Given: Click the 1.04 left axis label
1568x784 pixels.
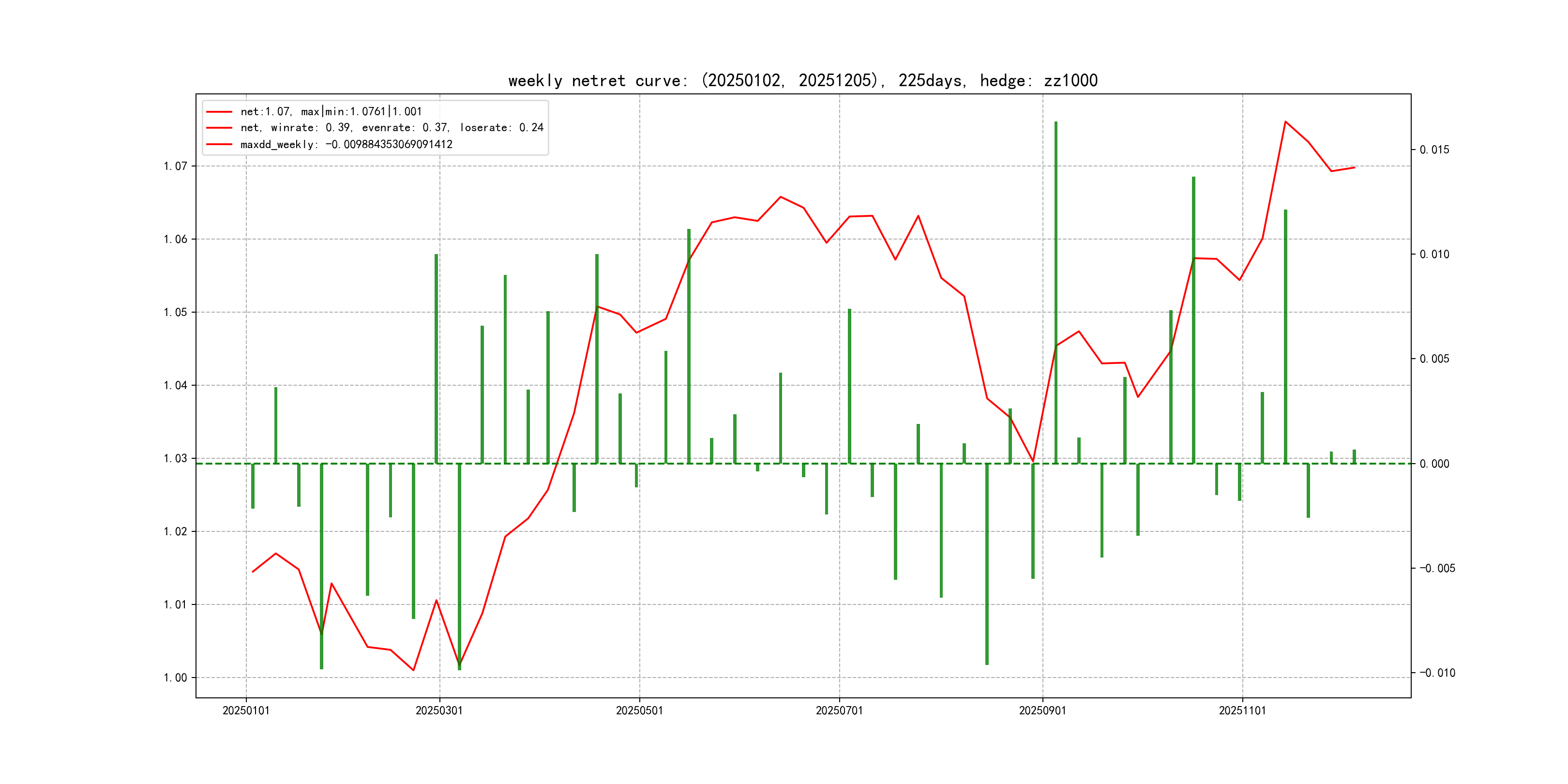Looking at the screenshot, I should [x=175, y=385].
